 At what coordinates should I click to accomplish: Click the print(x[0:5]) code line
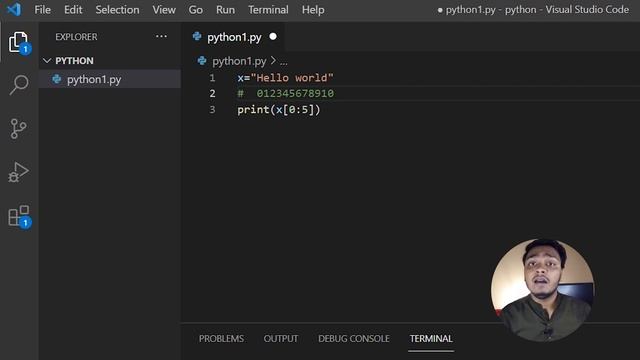pos(279,109)
